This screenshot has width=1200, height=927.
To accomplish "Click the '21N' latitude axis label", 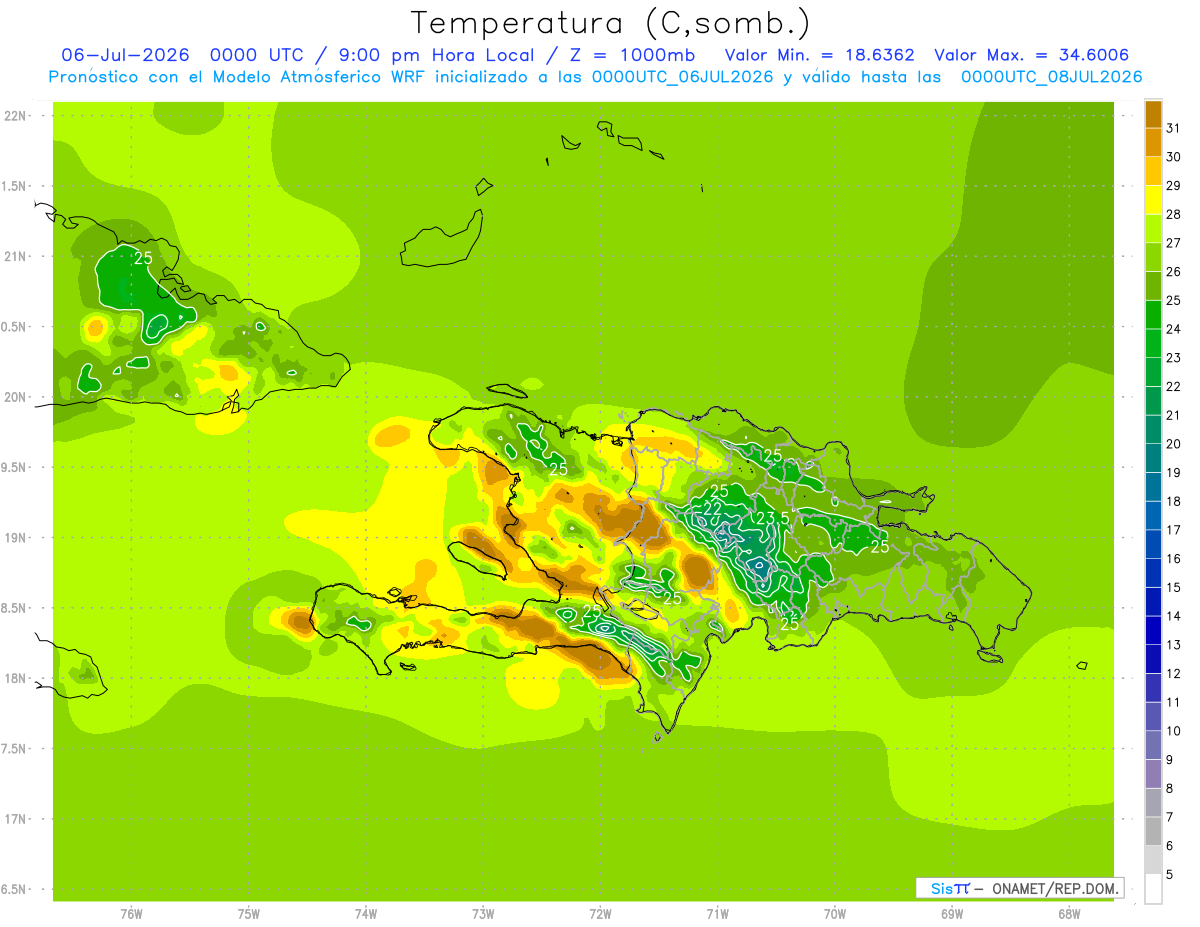I will (x=17, y=257).
